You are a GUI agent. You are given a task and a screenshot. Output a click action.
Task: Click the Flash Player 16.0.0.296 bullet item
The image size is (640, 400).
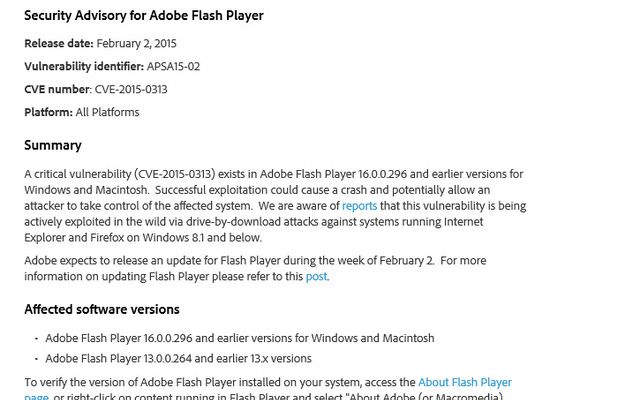[240, 338]
